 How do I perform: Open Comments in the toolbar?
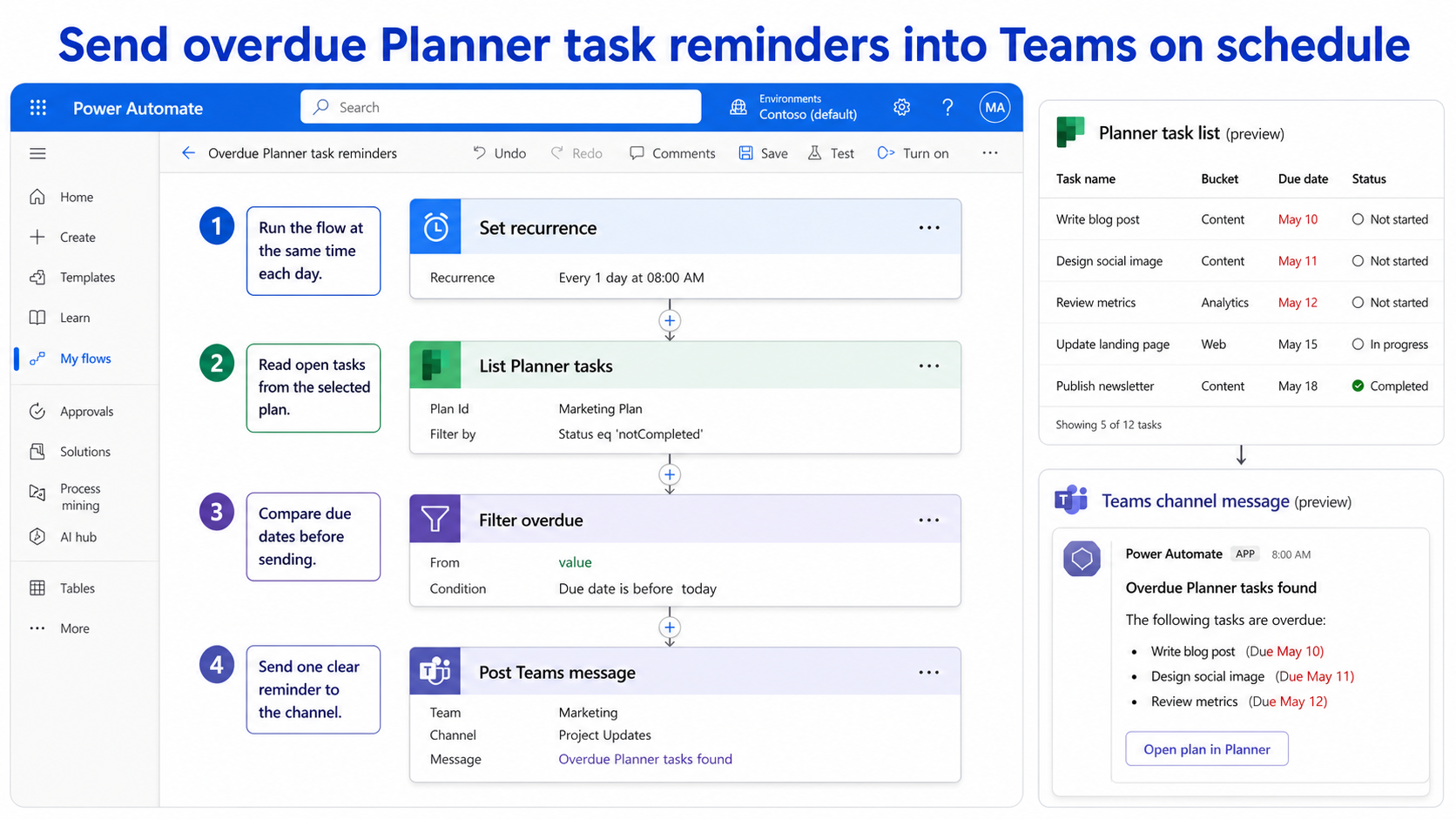pyautogui.click(x=672, y=153)
